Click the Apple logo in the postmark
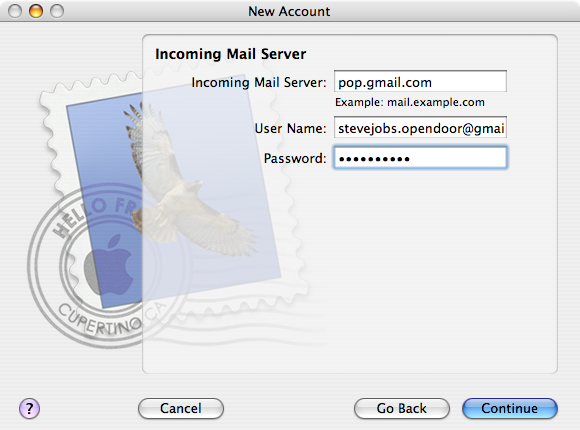 click(x=109, y=265)
